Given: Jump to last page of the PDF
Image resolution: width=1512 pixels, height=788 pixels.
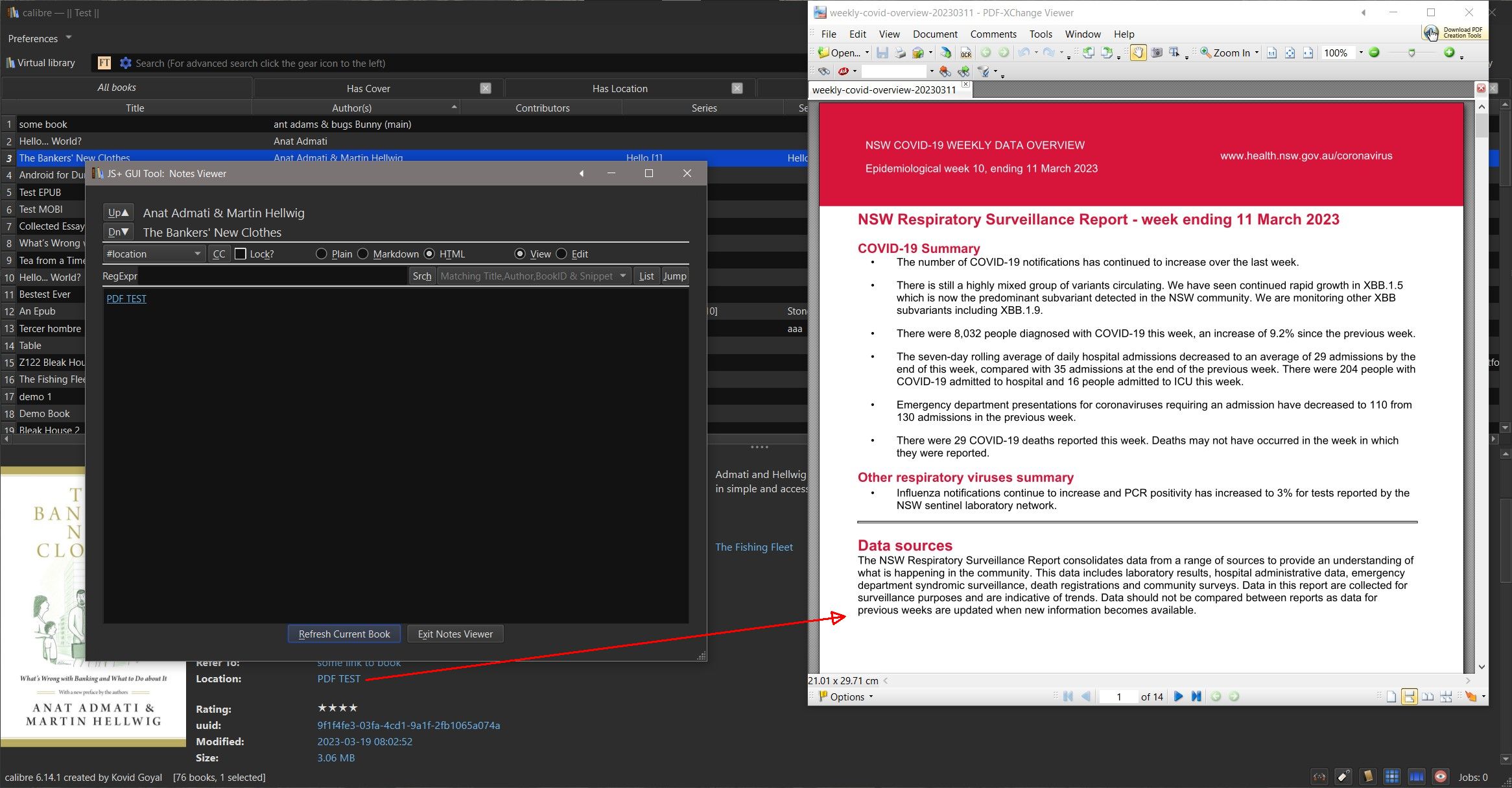Looking at the screenshot, I should (1196, 697).
